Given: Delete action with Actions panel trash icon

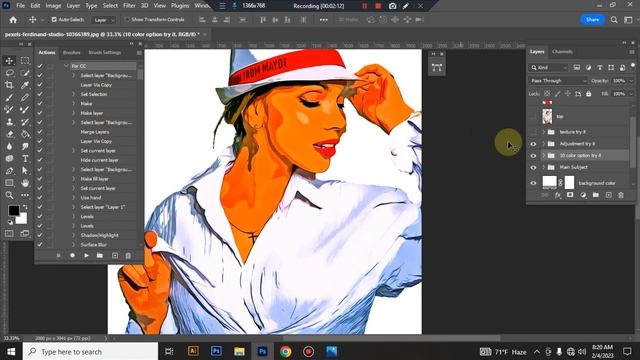Looking at the screenshot, I should pos(128,256).
